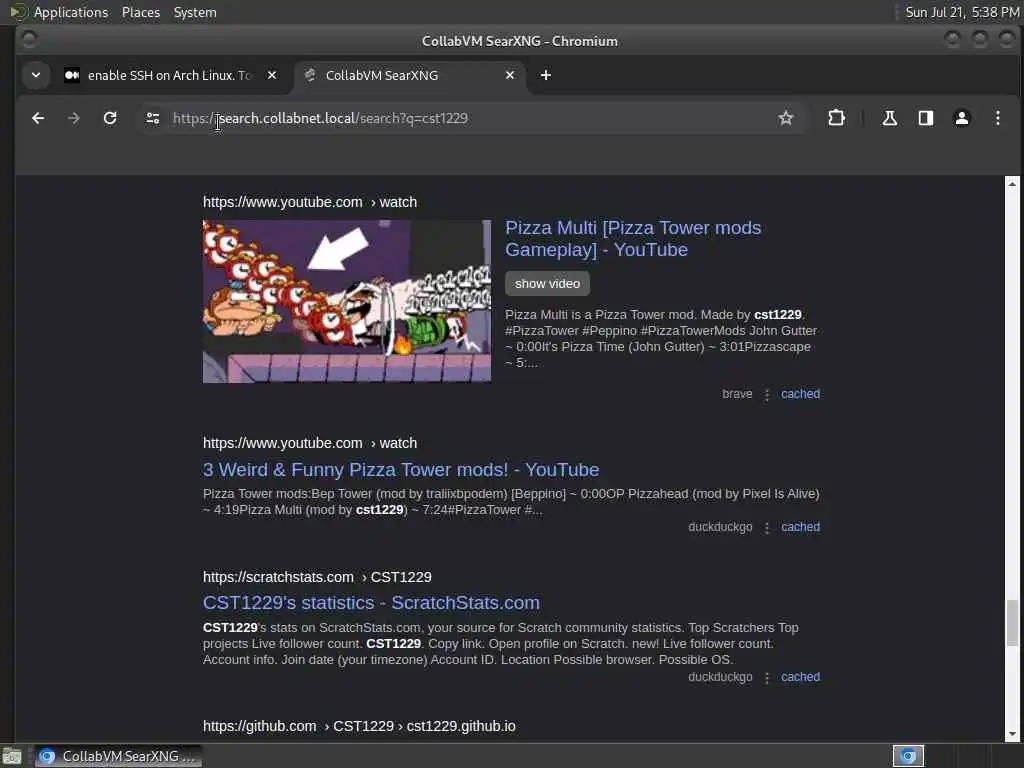Open options dots for Weird & Funny result
Image resolution: width=1024 pixels, height=768 pixels.
click(767, 528)
